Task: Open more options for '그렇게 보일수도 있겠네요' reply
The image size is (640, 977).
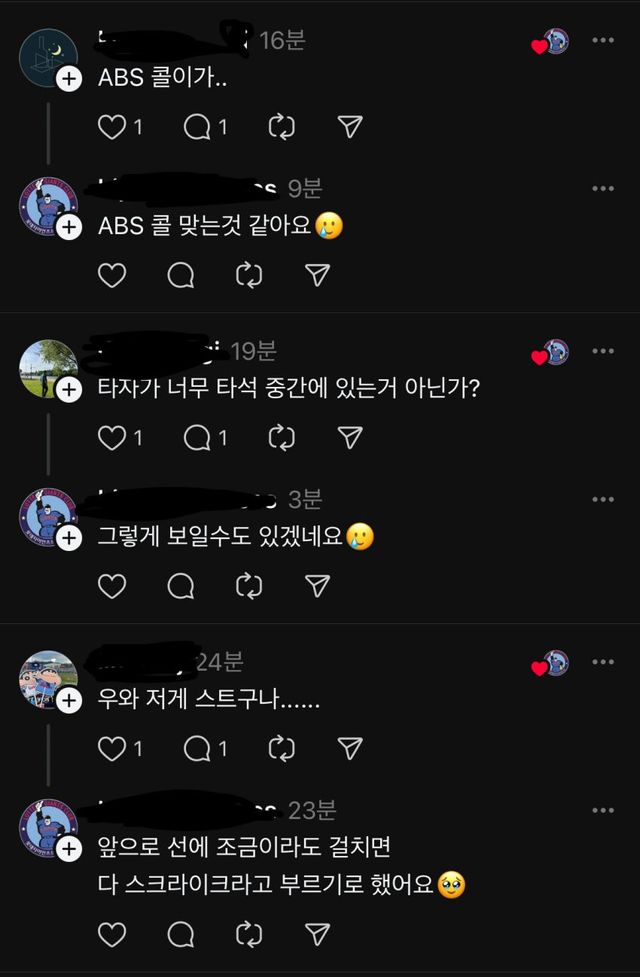Action: click(x=602, y=499)
